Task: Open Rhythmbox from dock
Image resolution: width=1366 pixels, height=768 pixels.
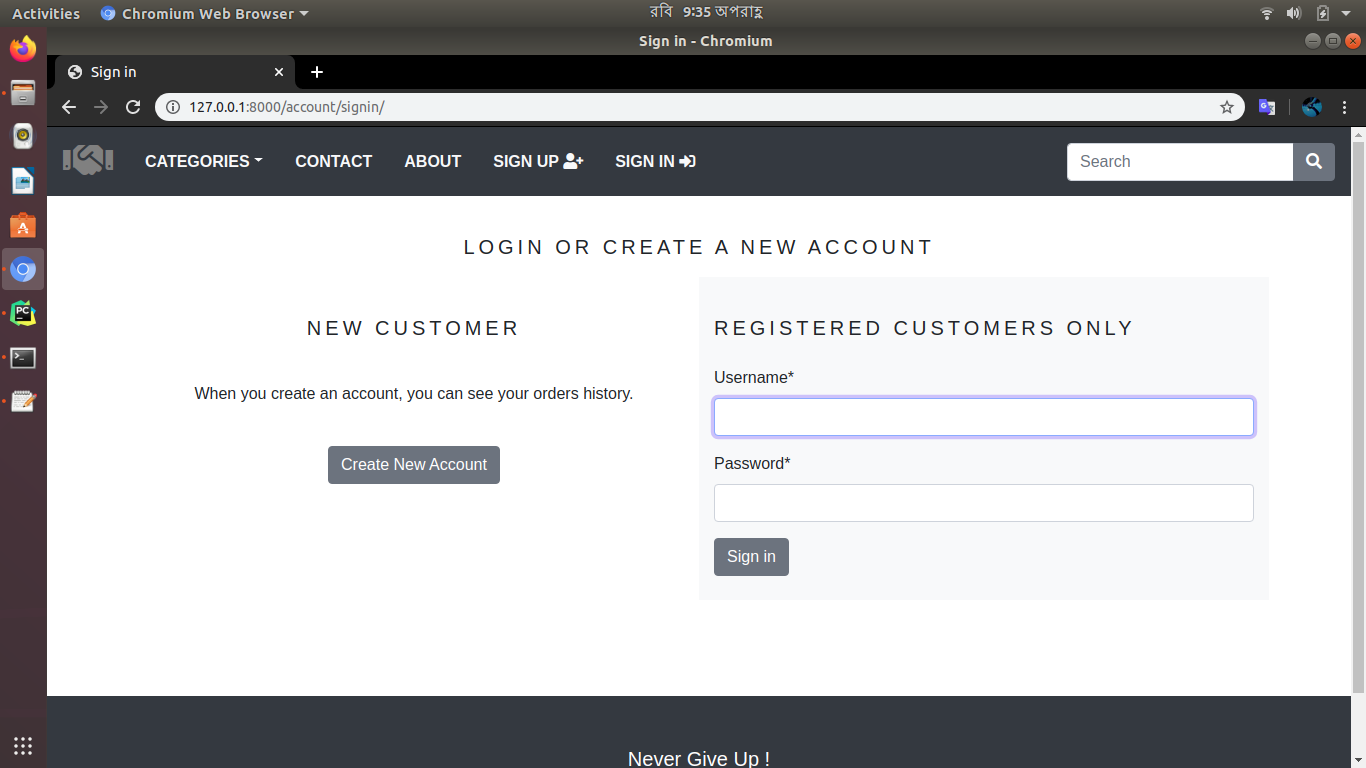Action: click(x=23, y=136)
